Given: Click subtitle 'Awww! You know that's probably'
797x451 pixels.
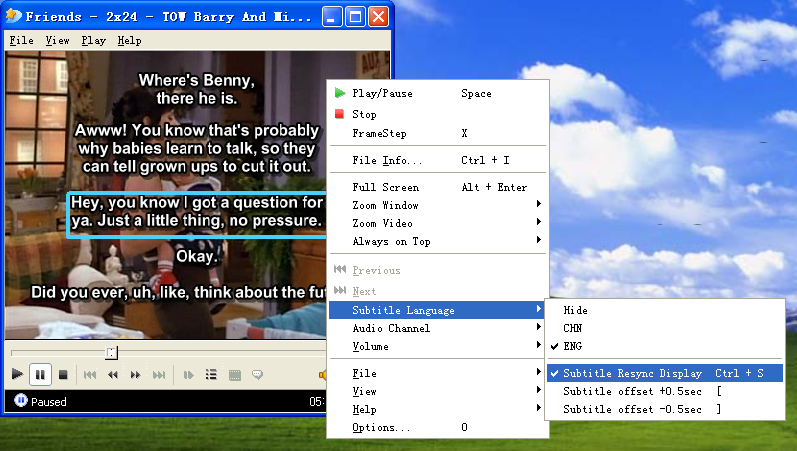Looking at the screenshot, I should (197, 148).
